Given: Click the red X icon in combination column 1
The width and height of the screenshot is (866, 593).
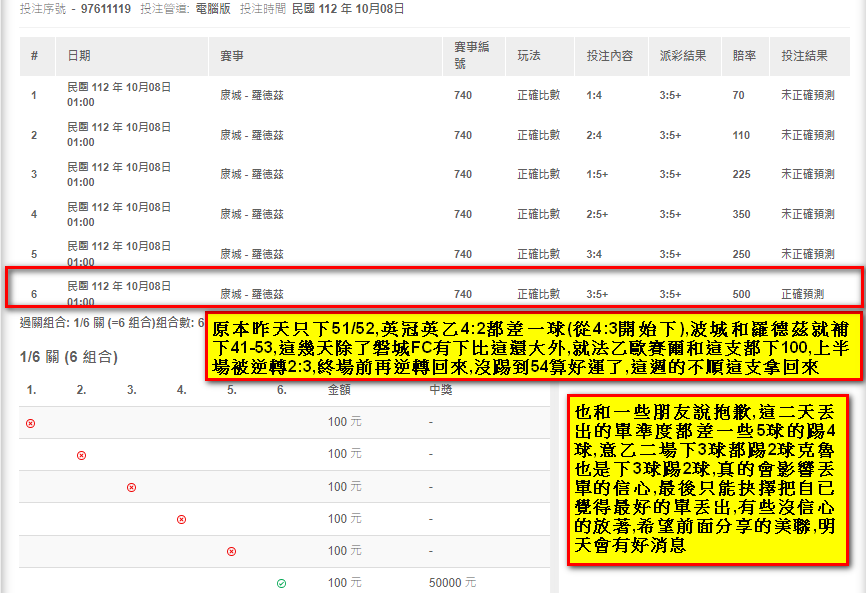Looking at the screenshot, I should click(30, 423).
